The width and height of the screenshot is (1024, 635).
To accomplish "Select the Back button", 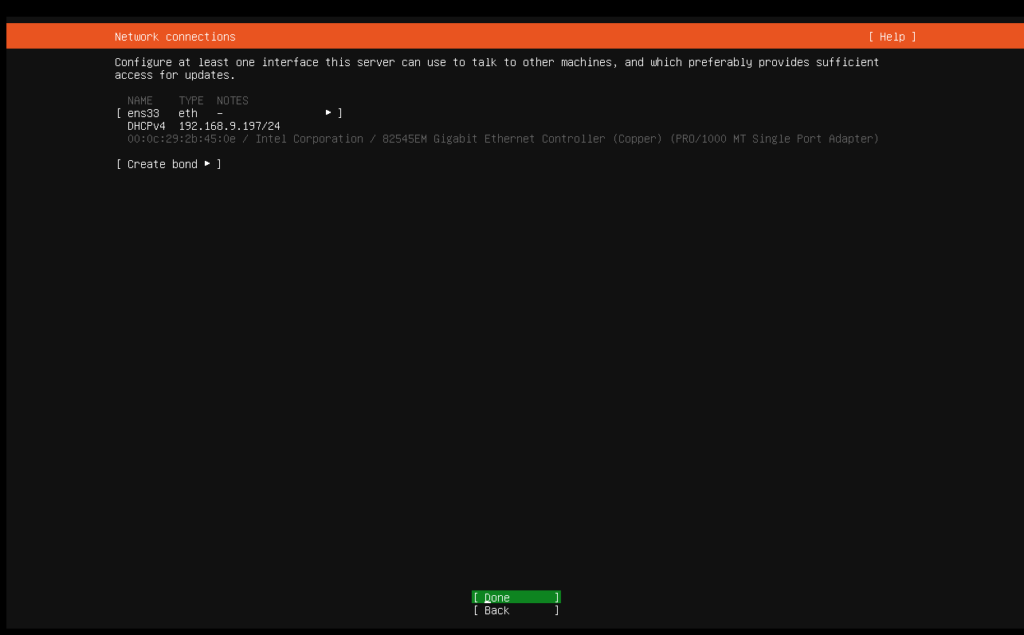I will click(516, 610).
